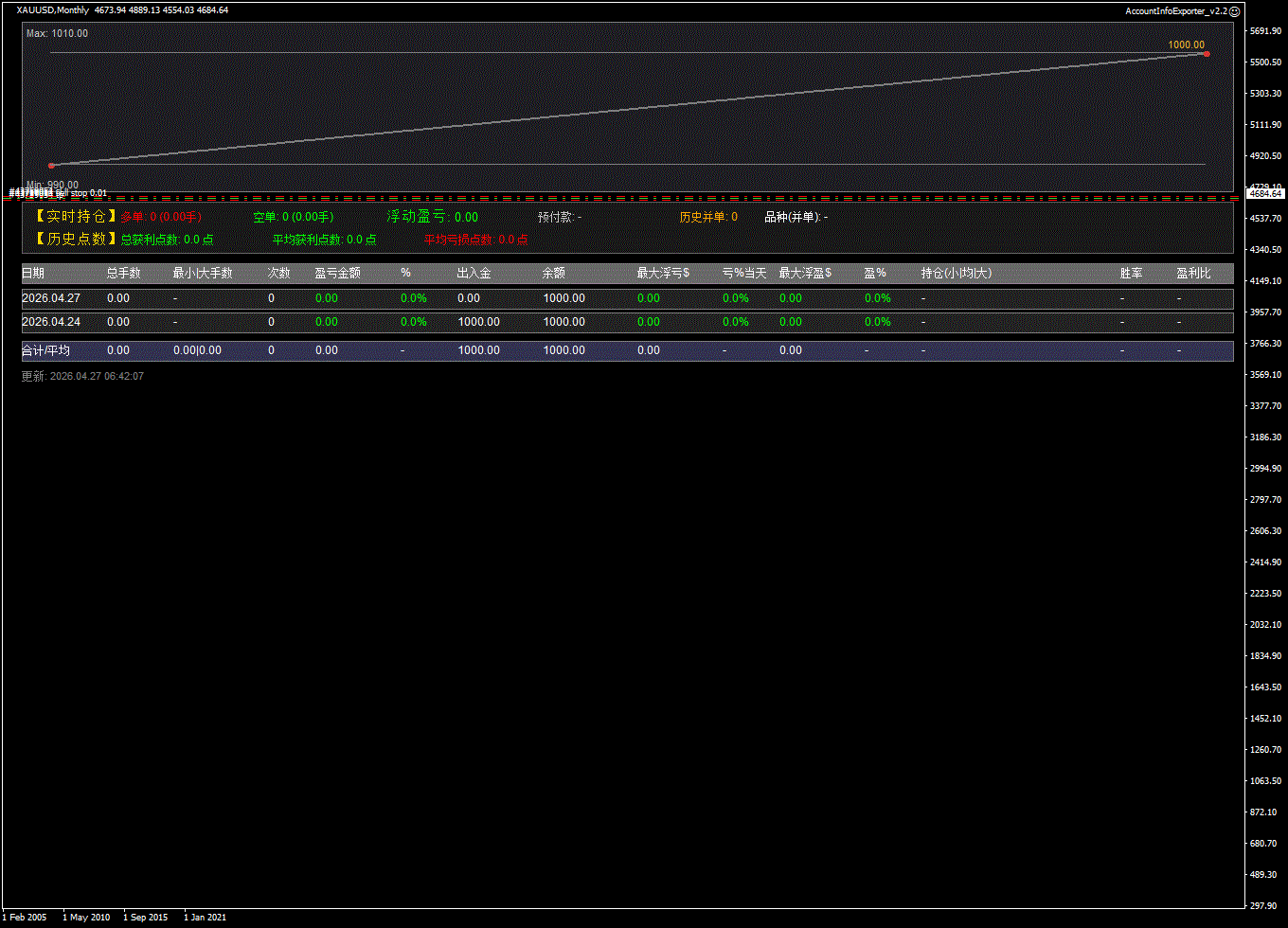Click the current price tag 4684.64
This screenshot has height=928, width=1288.
[1266, 193]
